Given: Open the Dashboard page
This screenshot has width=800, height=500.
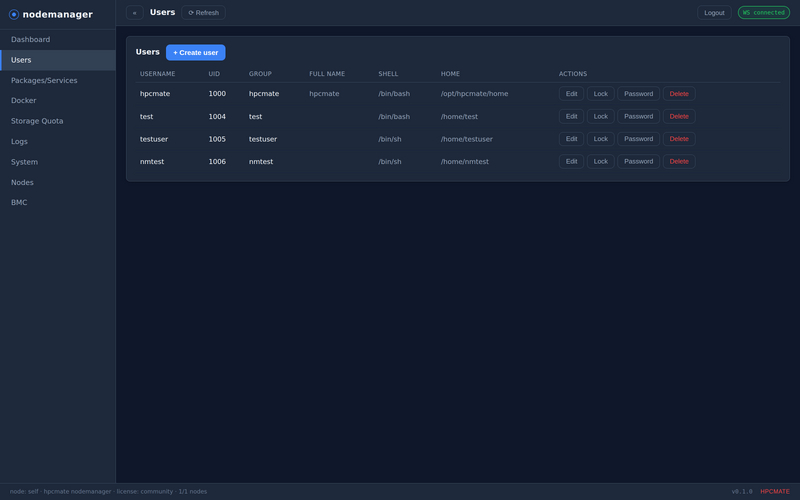Looking at the screenshot, I should (58, 39).
